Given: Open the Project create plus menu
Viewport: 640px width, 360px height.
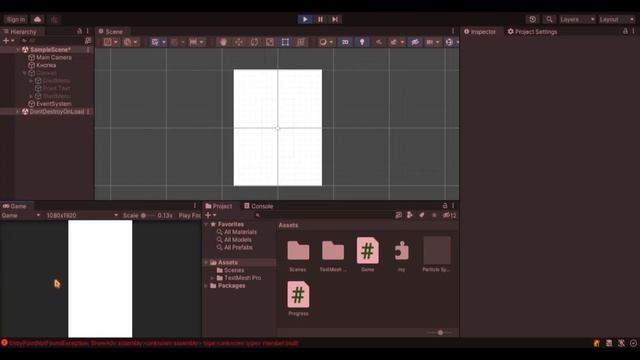Looking at the screenshot, I should tap(211, 215).
